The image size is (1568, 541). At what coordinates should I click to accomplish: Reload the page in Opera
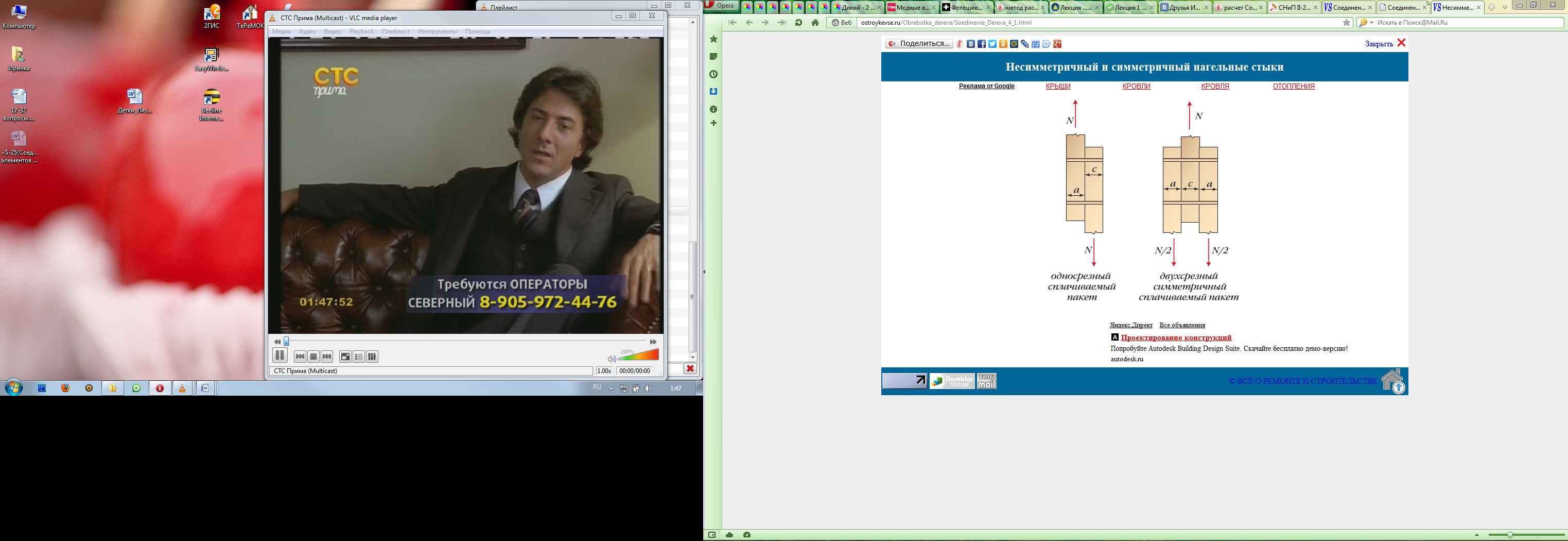pos(798,23)
